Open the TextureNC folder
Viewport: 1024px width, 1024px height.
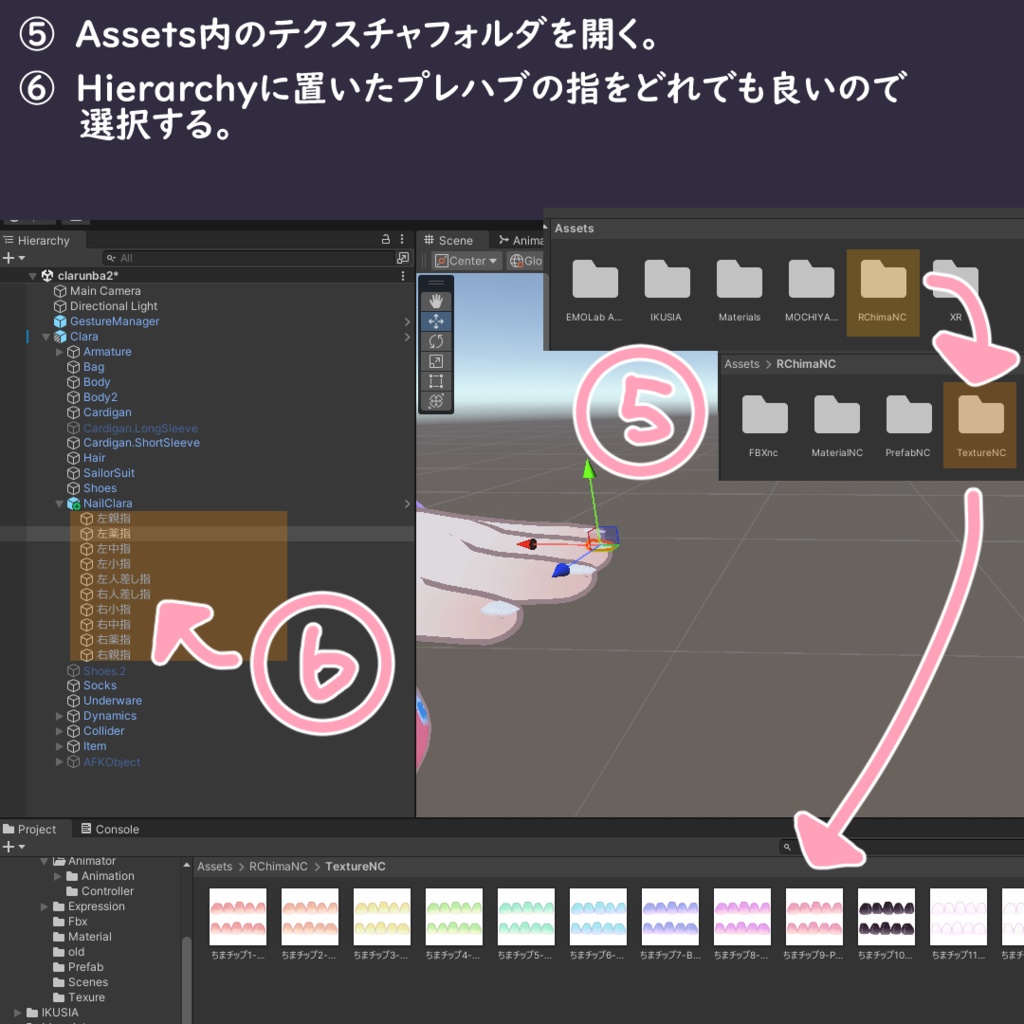[980, 426]
